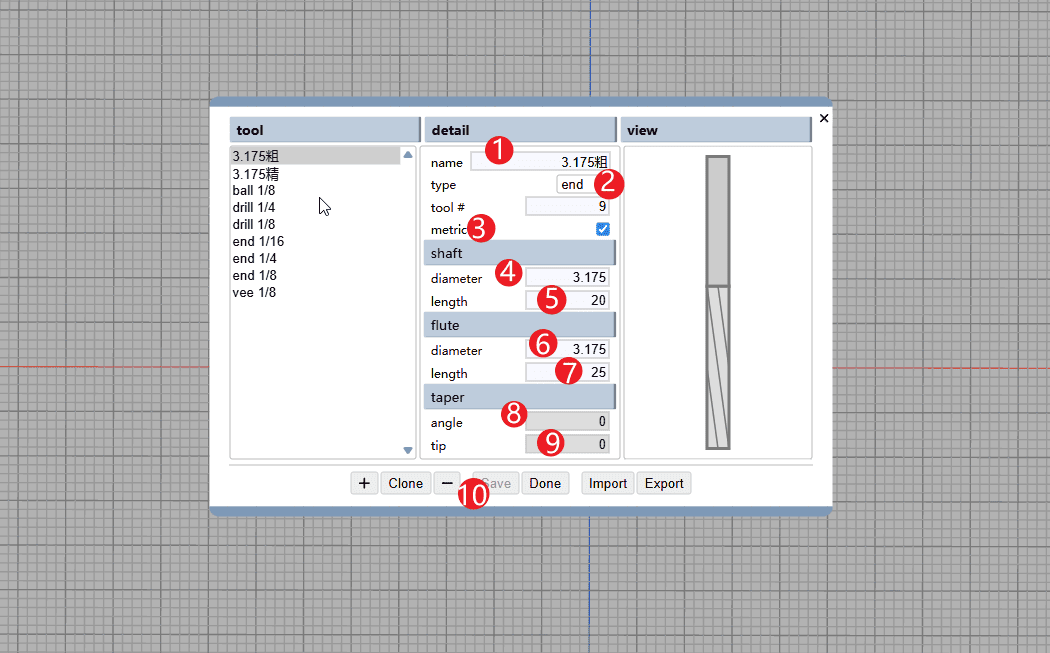Open the tool type dropdown

pyautogui.click(x=574, y=184)
